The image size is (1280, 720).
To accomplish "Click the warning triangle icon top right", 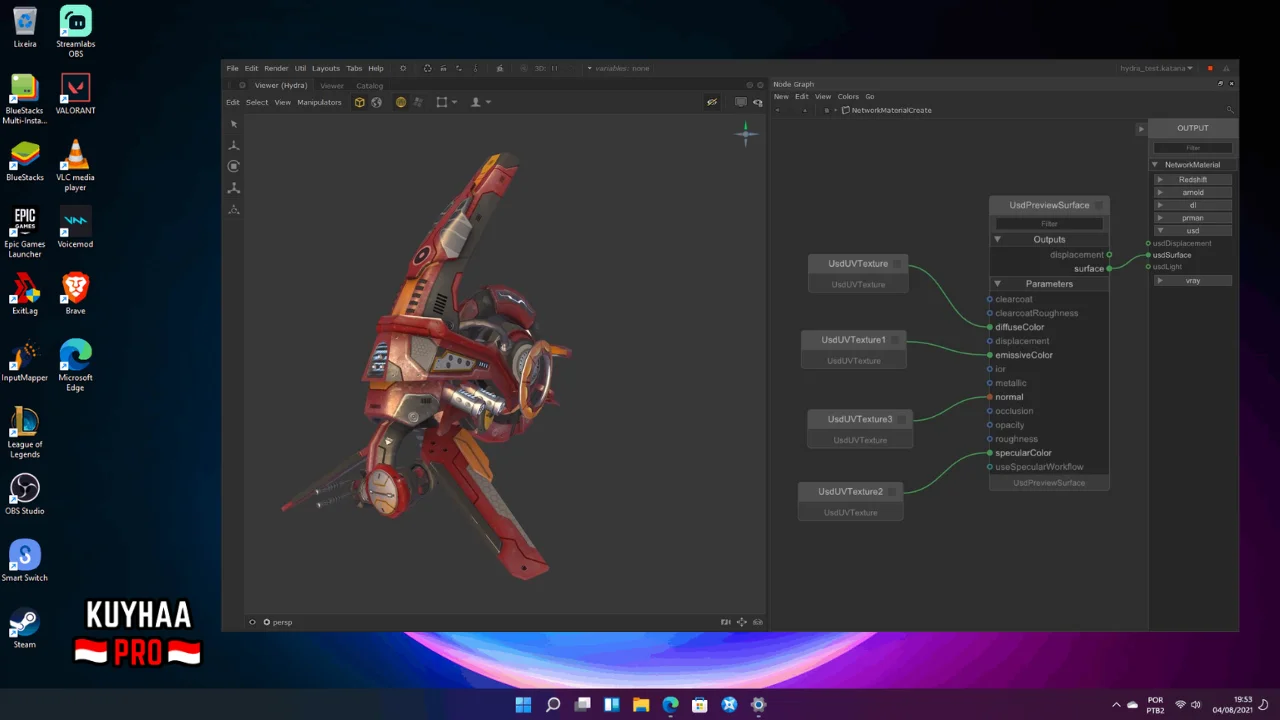I will (1226, 68).
